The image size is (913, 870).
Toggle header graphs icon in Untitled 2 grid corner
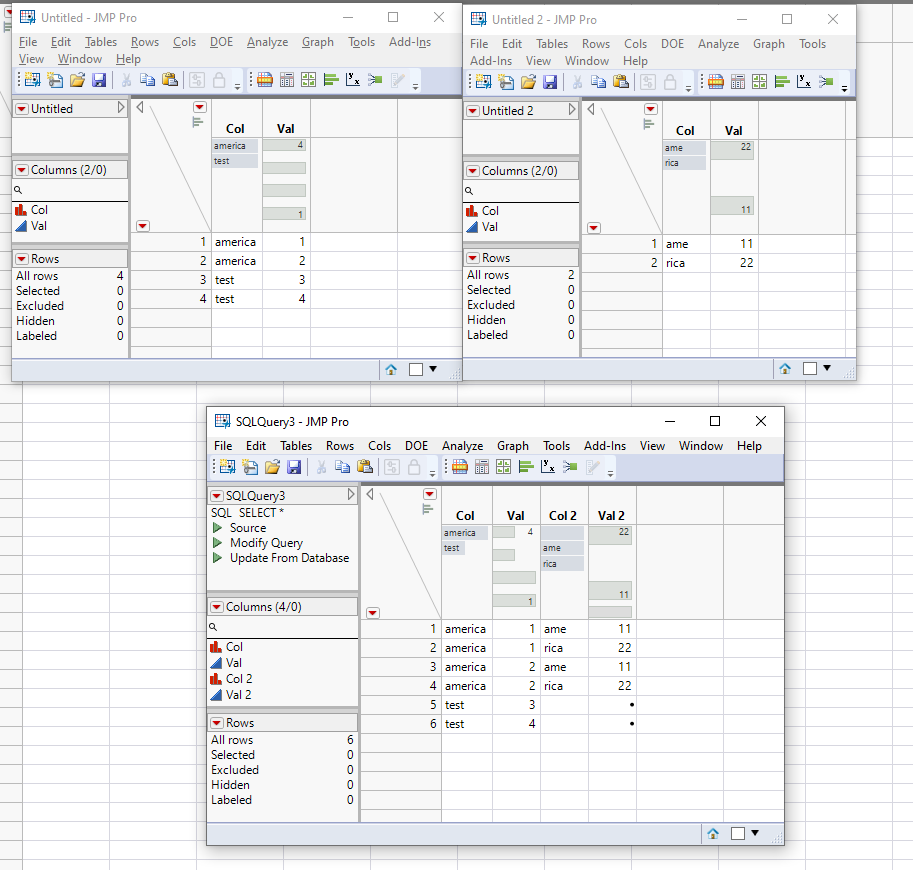pos(649,124)
